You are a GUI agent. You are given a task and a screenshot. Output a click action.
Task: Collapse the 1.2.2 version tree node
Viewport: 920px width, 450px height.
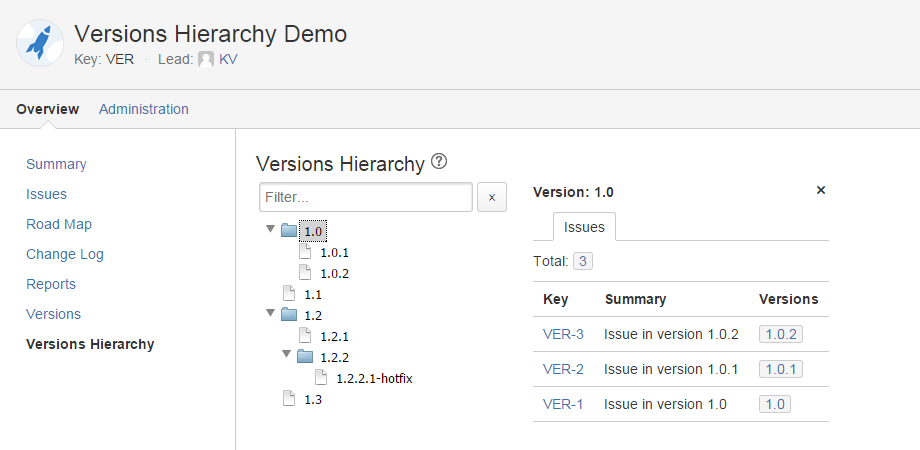[x=286, y=356]
